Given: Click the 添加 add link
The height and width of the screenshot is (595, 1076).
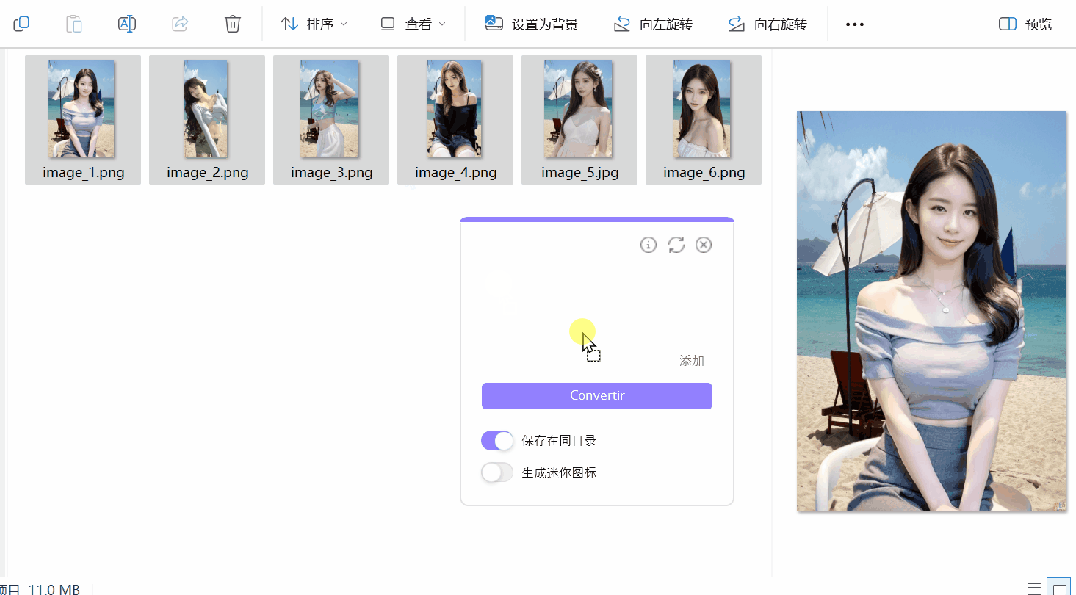Looking at the screenshot, I should (x=692, y=361).
